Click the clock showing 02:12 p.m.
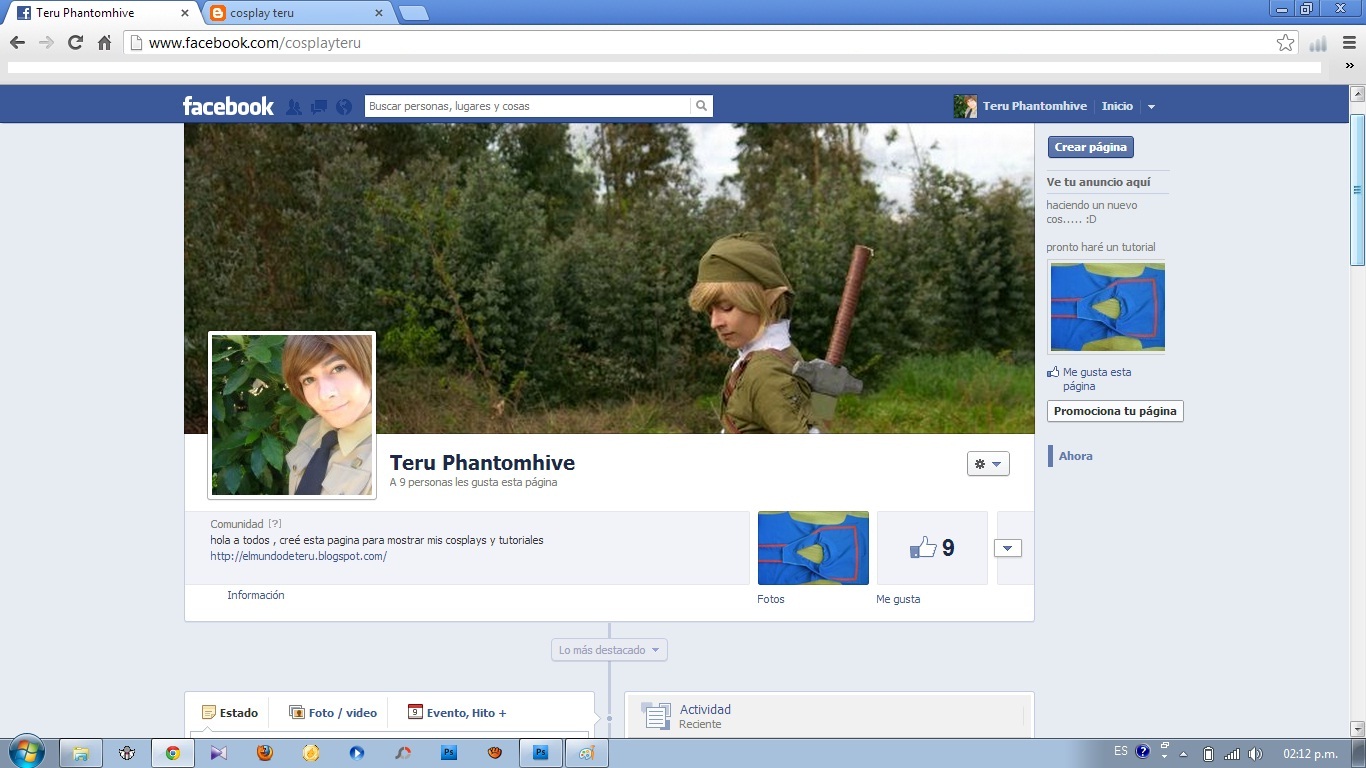Image resolution: width=1366 pixels, height=768 pixels. [1310, 753]
